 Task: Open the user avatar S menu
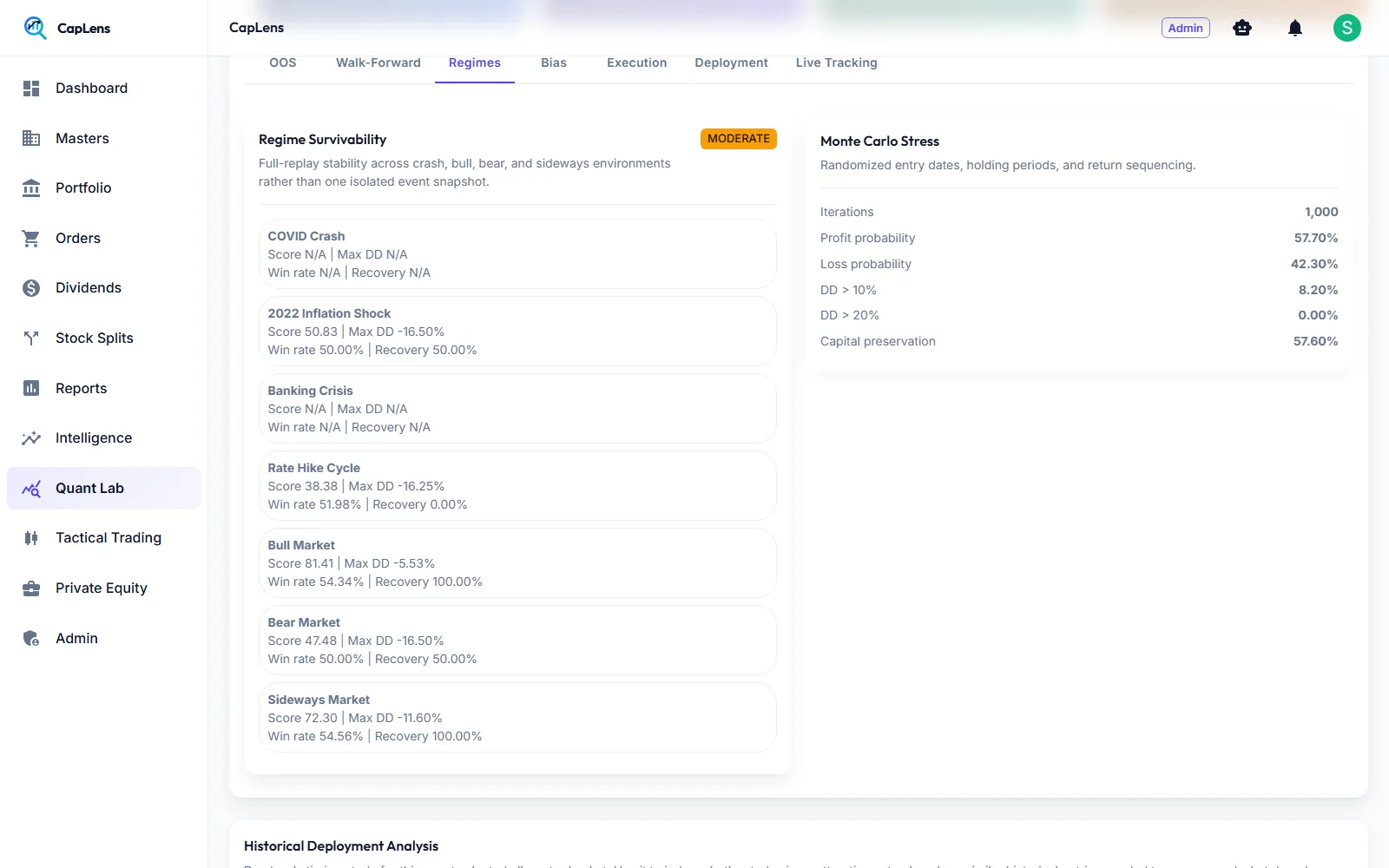pyautogui.click(x=1347, y=28)
